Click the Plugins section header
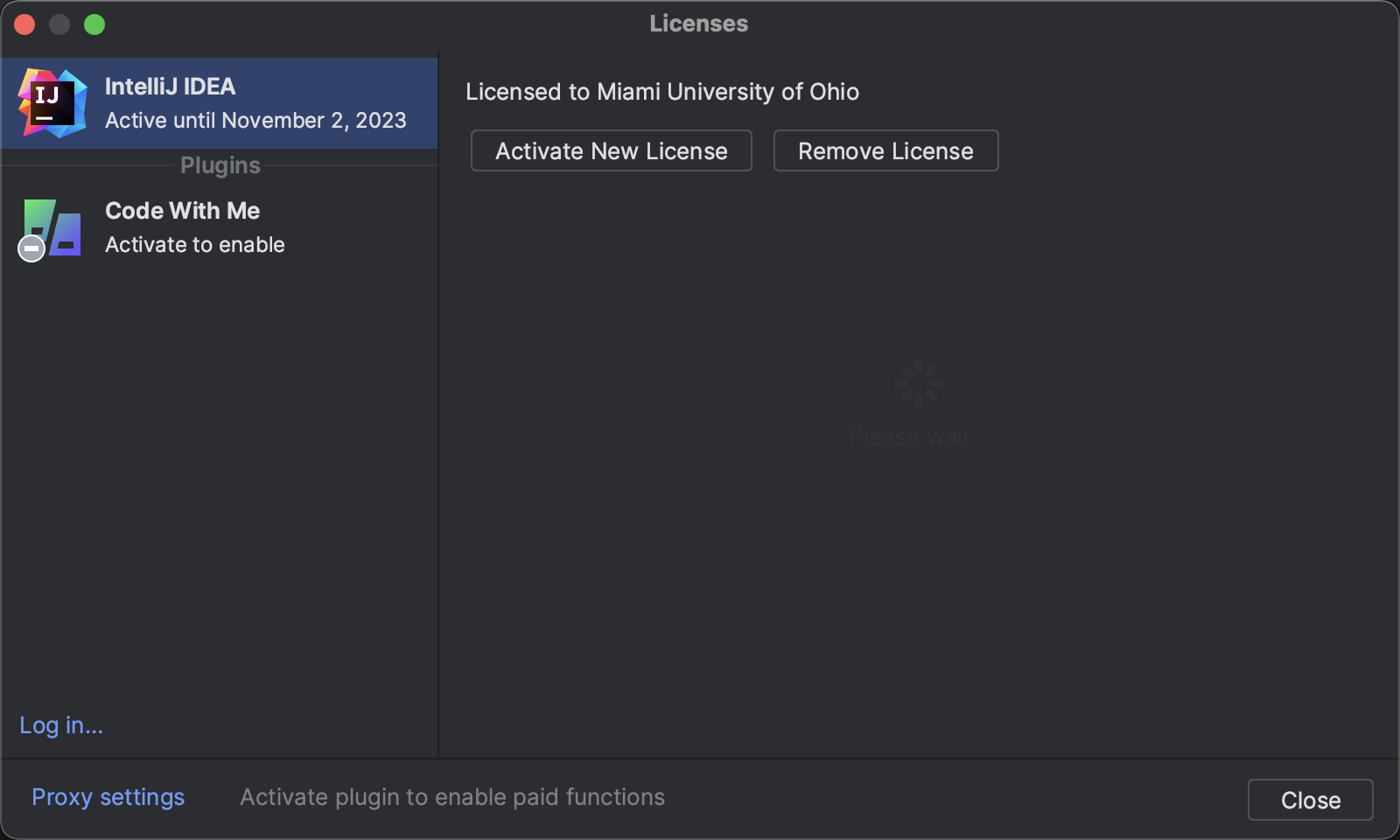 click(220, 165)
